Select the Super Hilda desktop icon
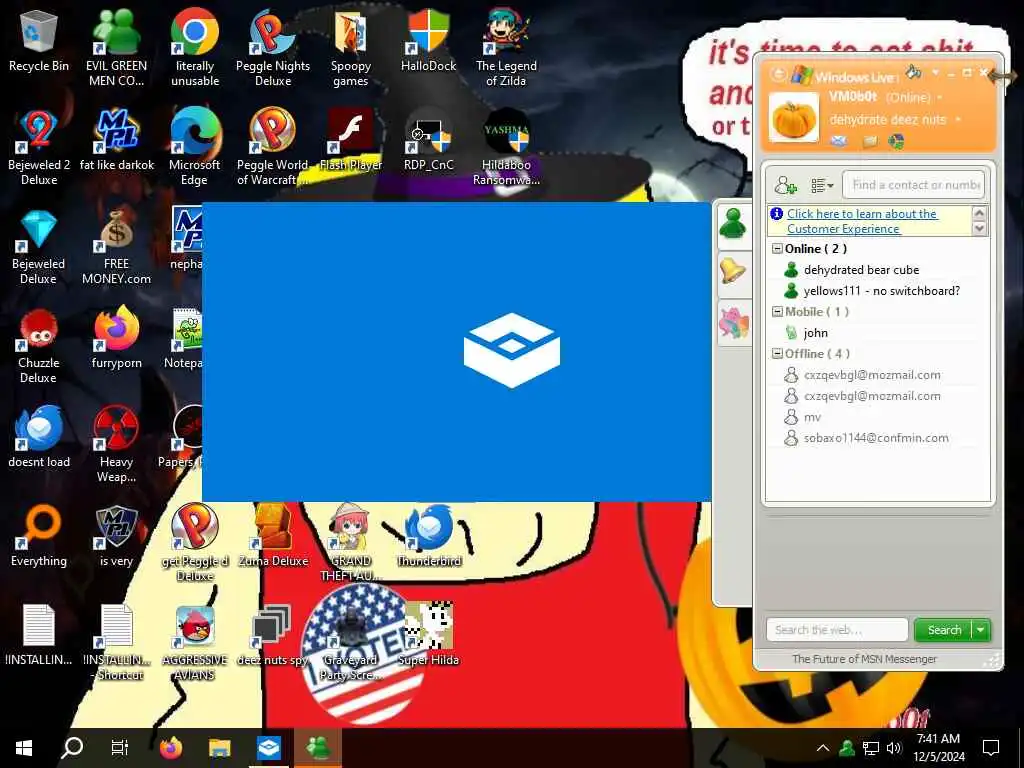Viewport: 1024px width, 768px height. click(x=428, y=635)
